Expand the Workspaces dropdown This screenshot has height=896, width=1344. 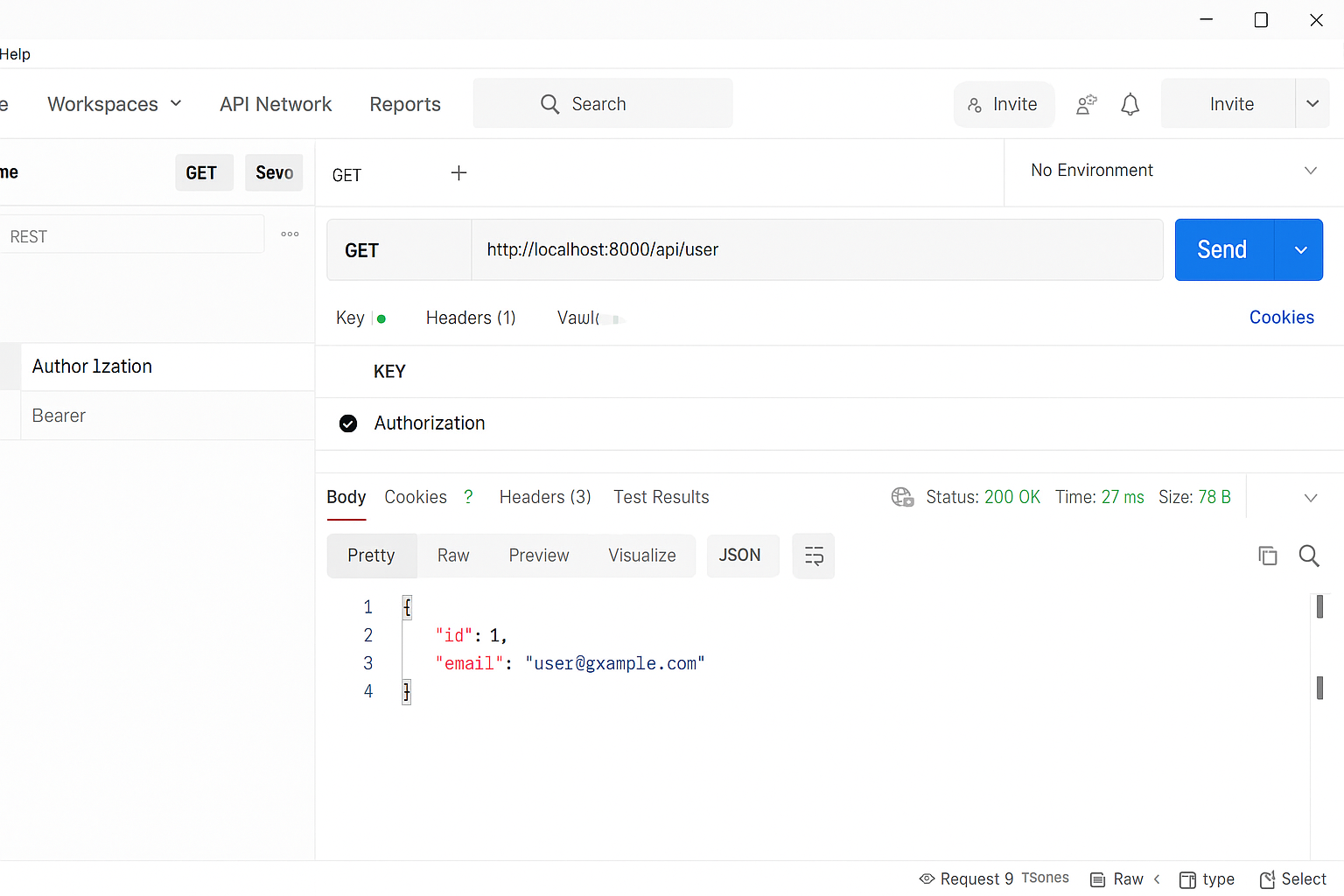[x=115, y=103]
